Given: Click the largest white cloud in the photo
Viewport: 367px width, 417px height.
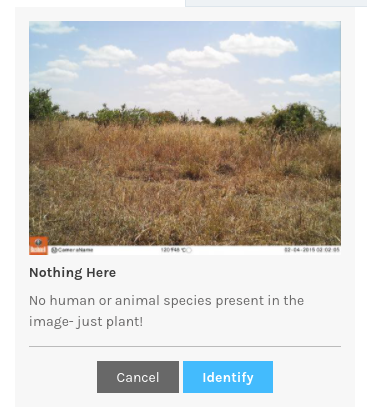Looking at the screenshot, I should 258,44.
